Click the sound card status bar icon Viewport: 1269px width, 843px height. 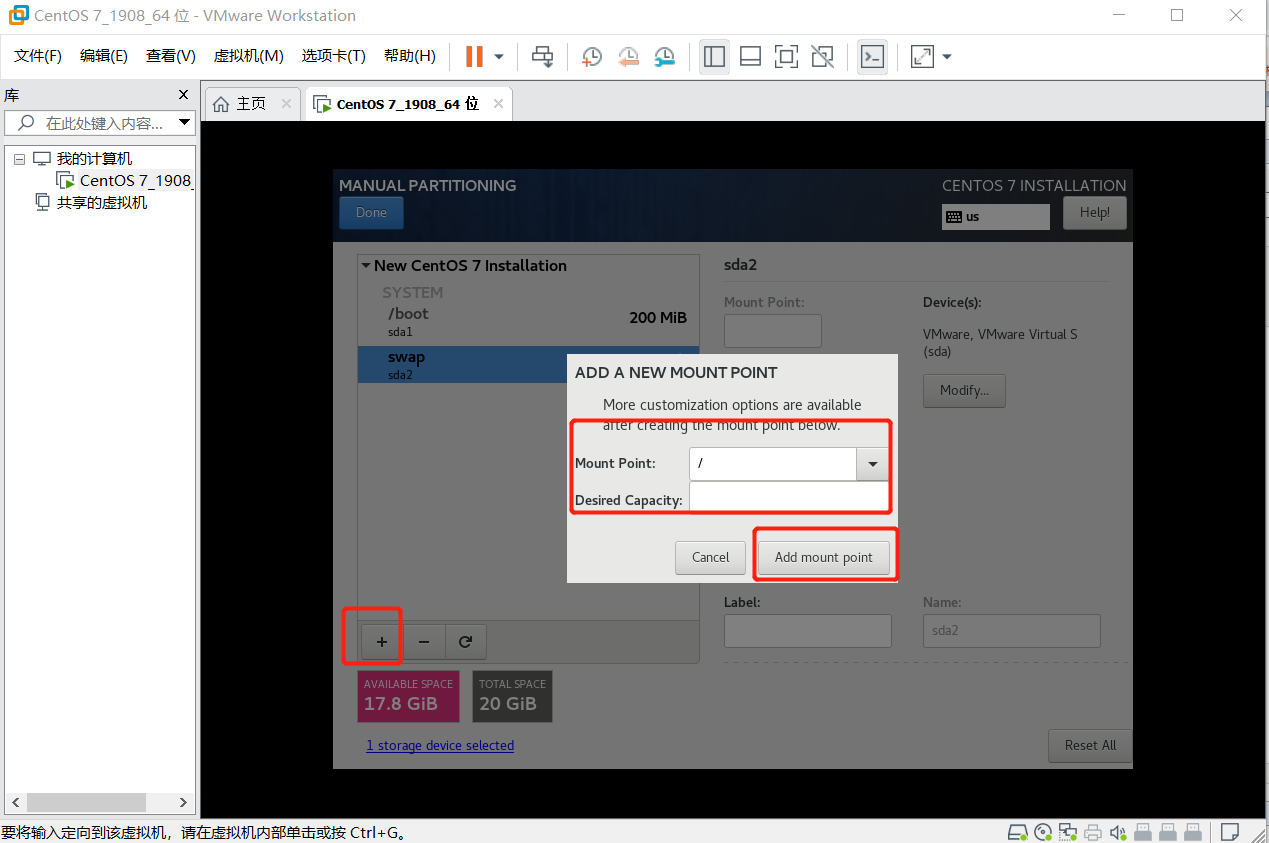[1118, 832]
